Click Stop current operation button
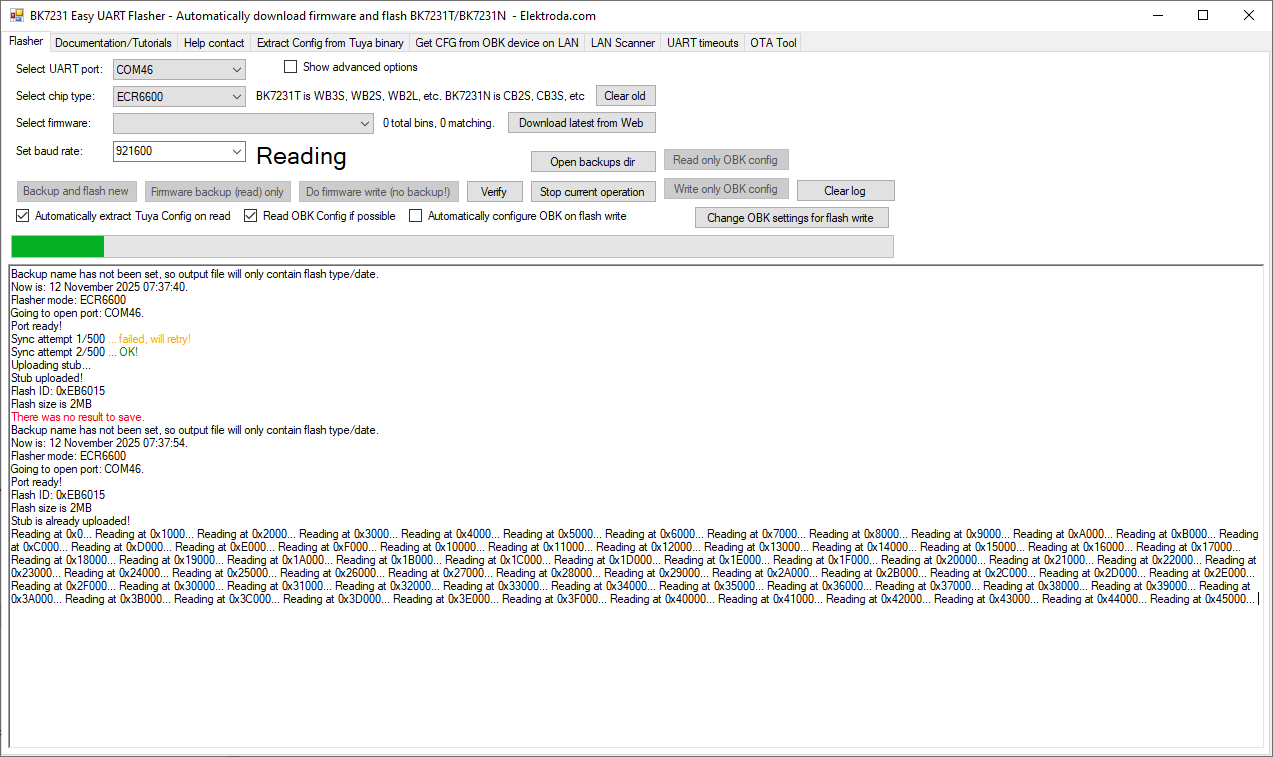Image resolution: width=1273 pixels, height=757 pixels. (593, 192)
